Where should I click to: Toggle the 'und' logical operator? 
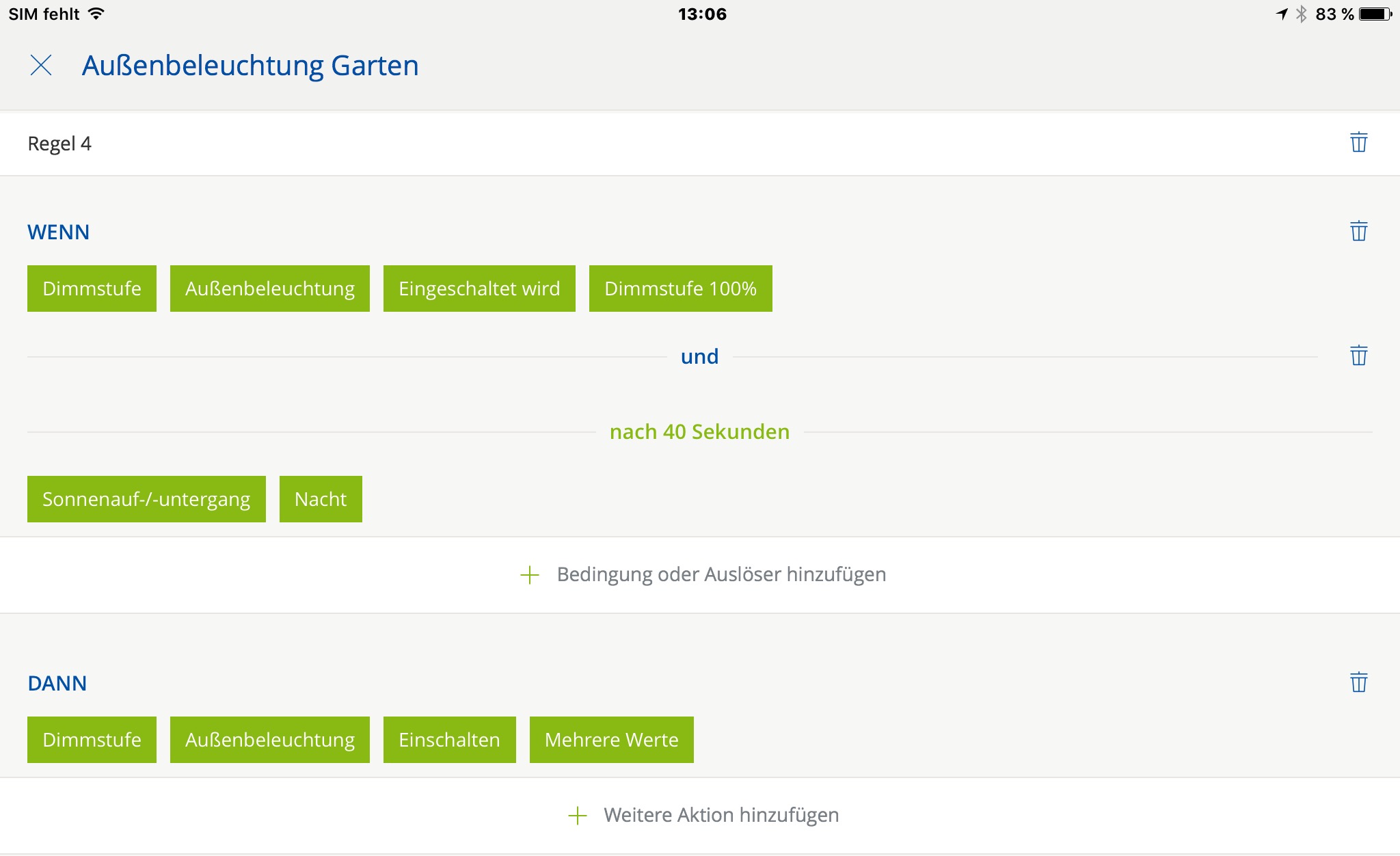click(699, 356)
